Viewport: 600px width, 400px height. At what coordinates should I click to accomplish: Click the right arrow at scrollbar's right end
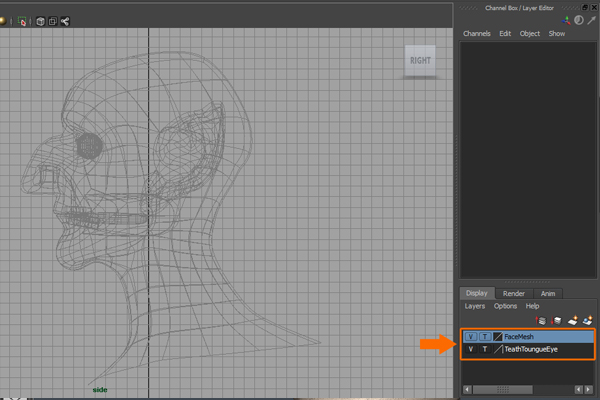589,390
